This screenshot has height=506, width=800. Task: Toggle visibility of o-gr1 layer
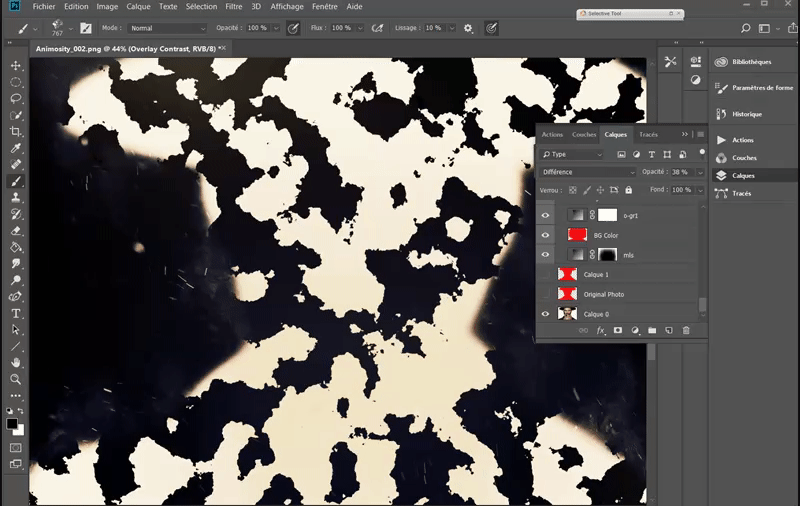pos(545,215)
